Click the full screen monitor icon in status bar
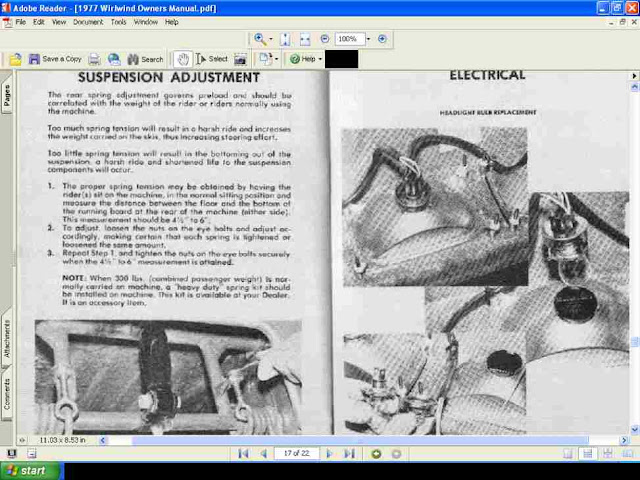The height and width of the screenshot is (480, 640). (x=12, y=453)
